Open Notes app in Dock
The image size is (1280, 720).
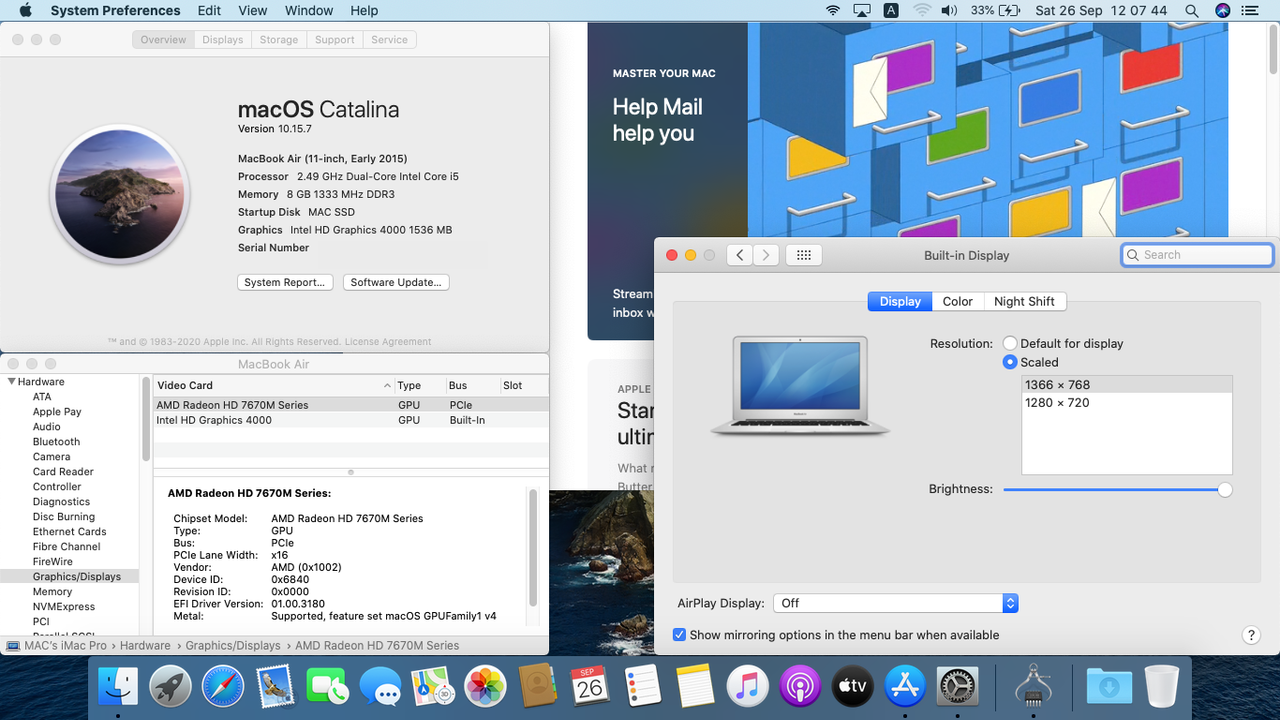(x=695, y=686)
